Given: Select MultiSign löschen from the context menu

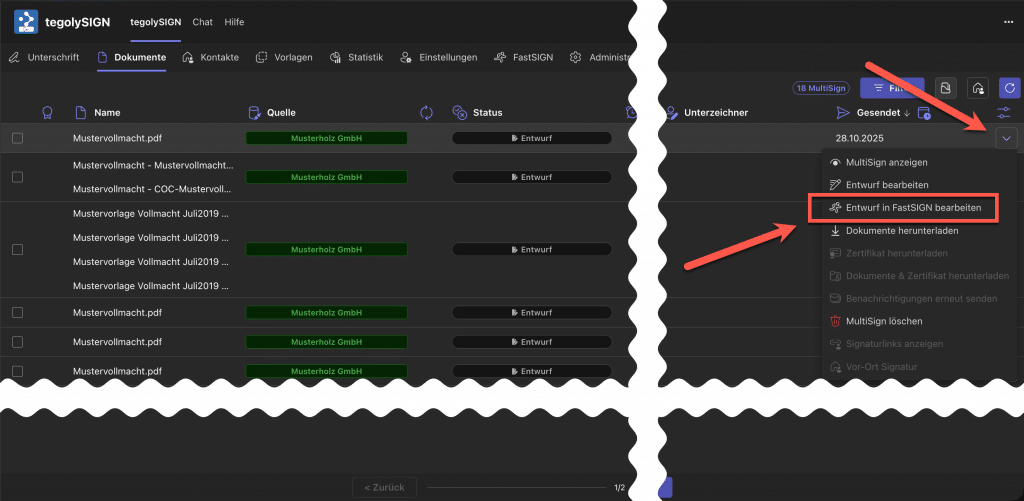Looking at the screenshot, I should [884, 321].
